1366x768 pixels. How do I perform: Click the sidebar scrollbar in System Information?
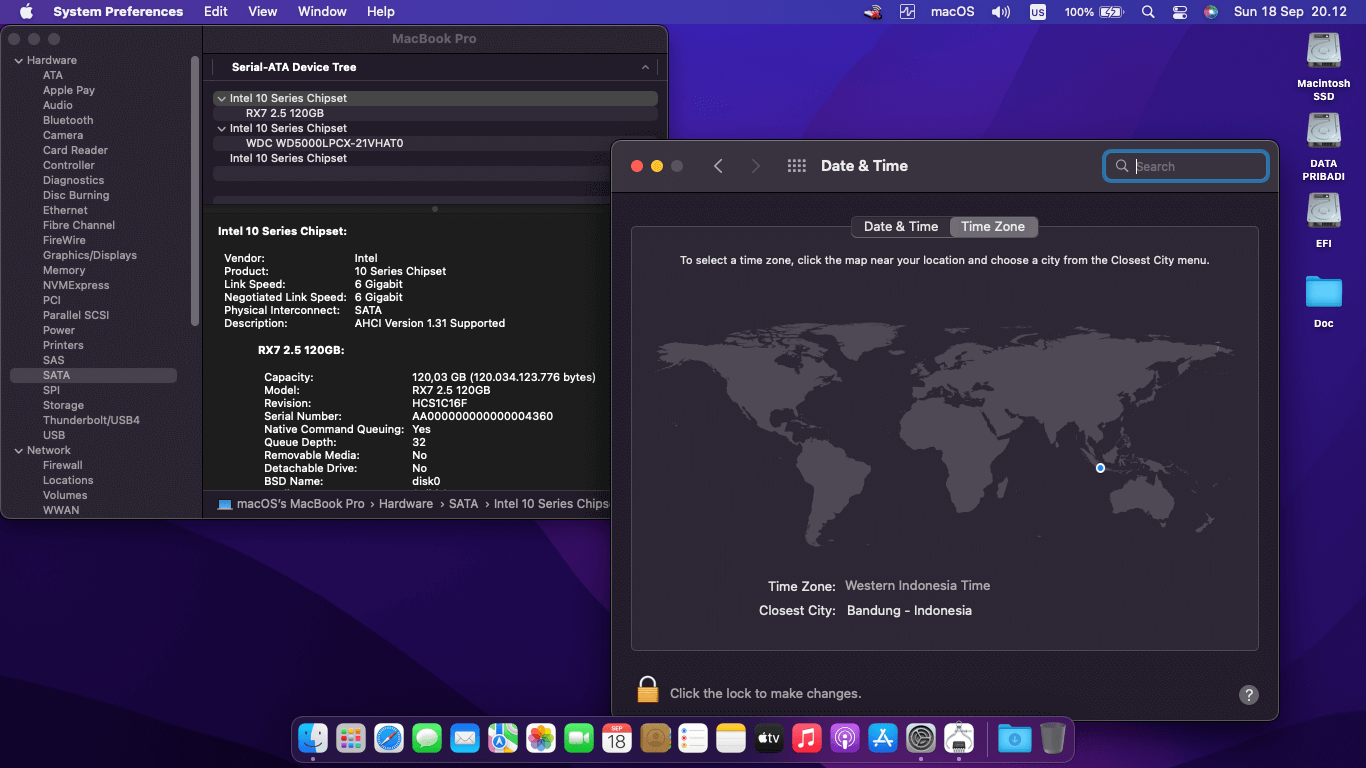click(x=194, y=190)
